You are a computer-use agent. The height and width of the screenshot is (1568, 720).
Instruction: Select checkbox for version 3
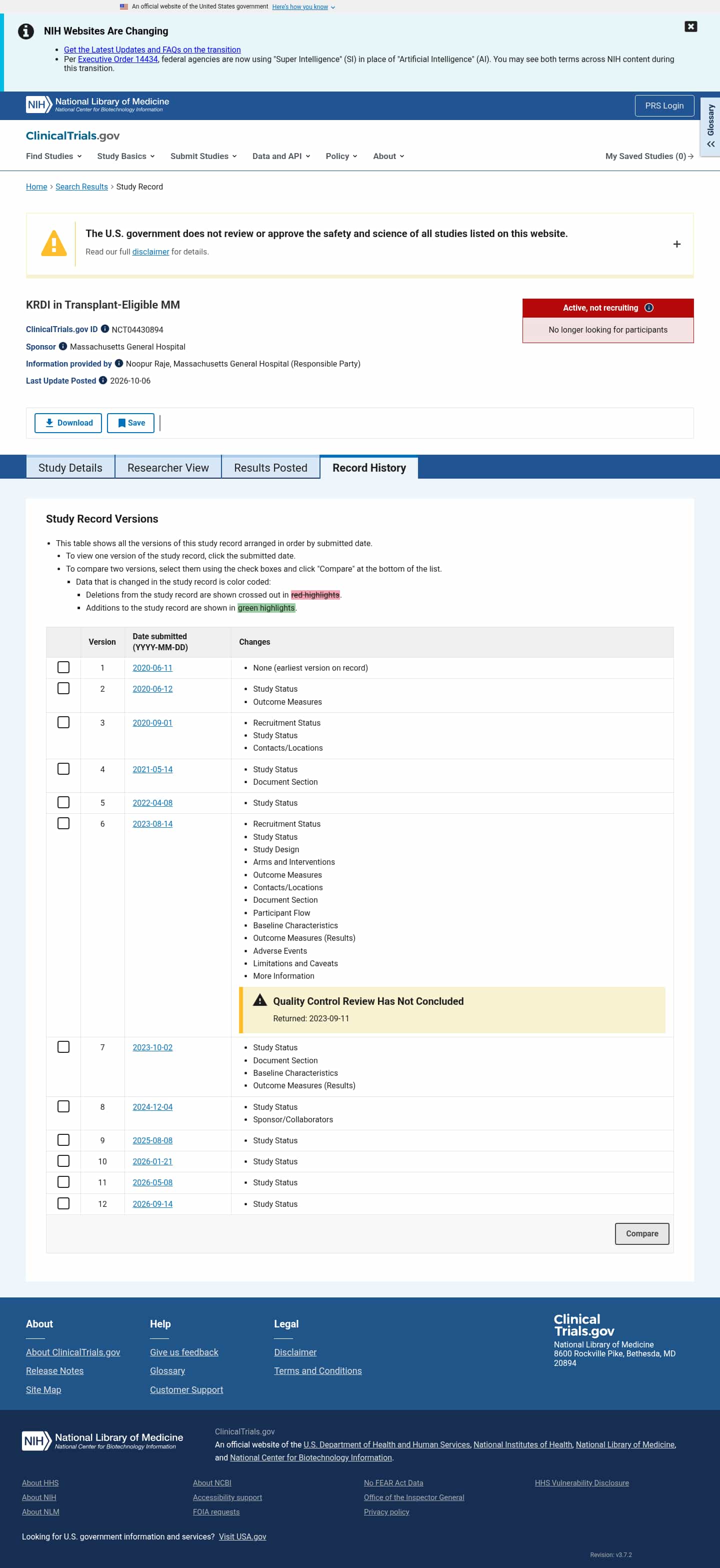(63, 722)
